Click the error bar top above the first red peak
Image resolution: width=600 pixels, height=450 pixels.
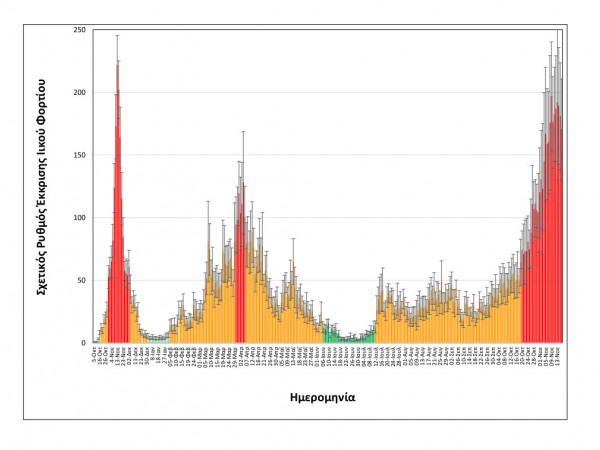click(117, 35)
